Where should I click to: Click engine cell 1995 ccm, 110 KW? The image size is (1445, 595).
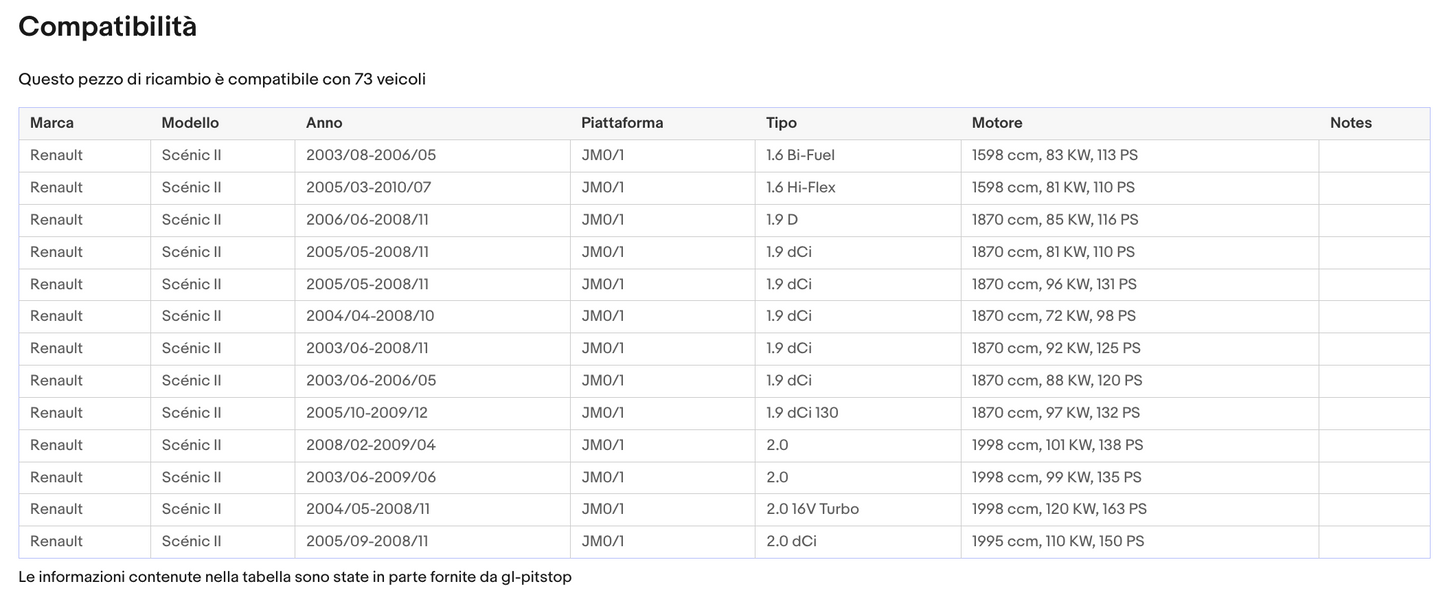pos(1057,541)
